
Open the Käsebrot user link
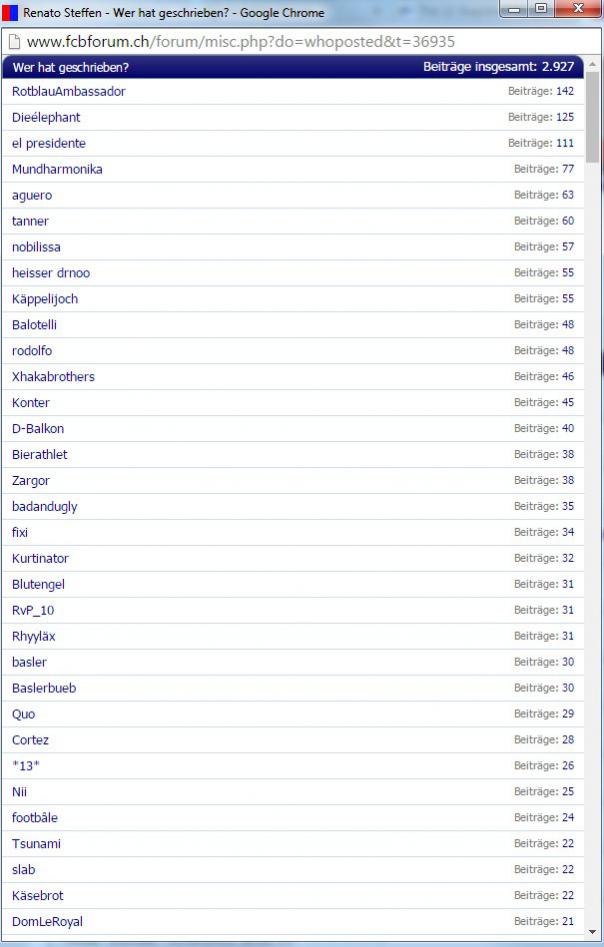[37, 896]
